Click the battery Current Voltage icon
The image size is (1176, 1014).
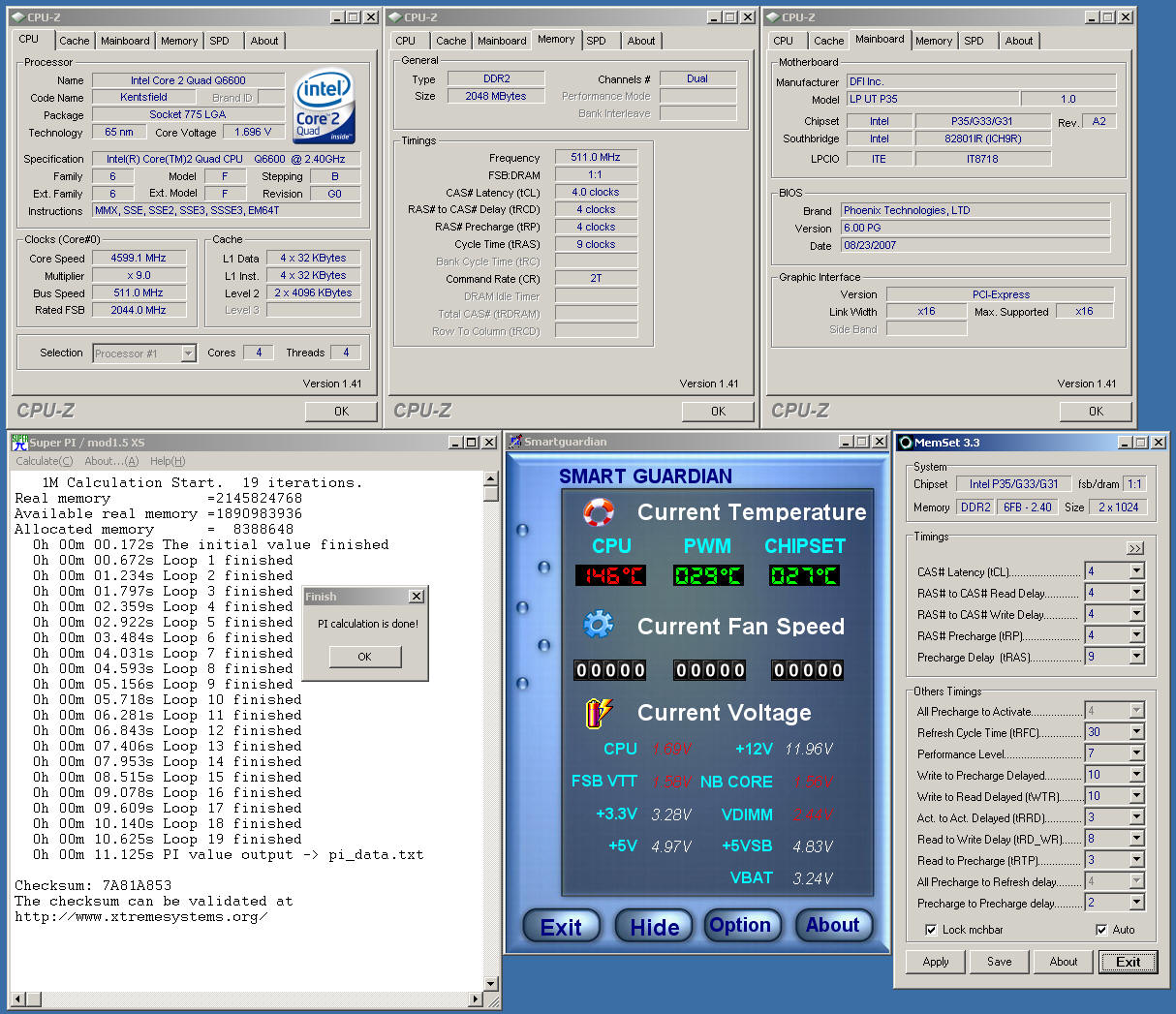coord(599,713)
